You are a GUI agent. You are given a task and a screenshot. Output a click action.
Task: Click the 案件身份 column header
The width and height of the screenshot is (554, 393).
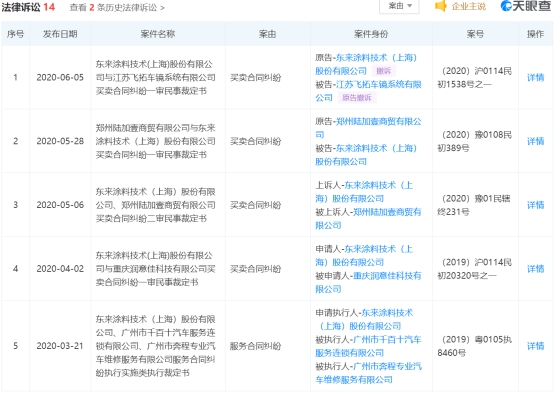[371, 34]
